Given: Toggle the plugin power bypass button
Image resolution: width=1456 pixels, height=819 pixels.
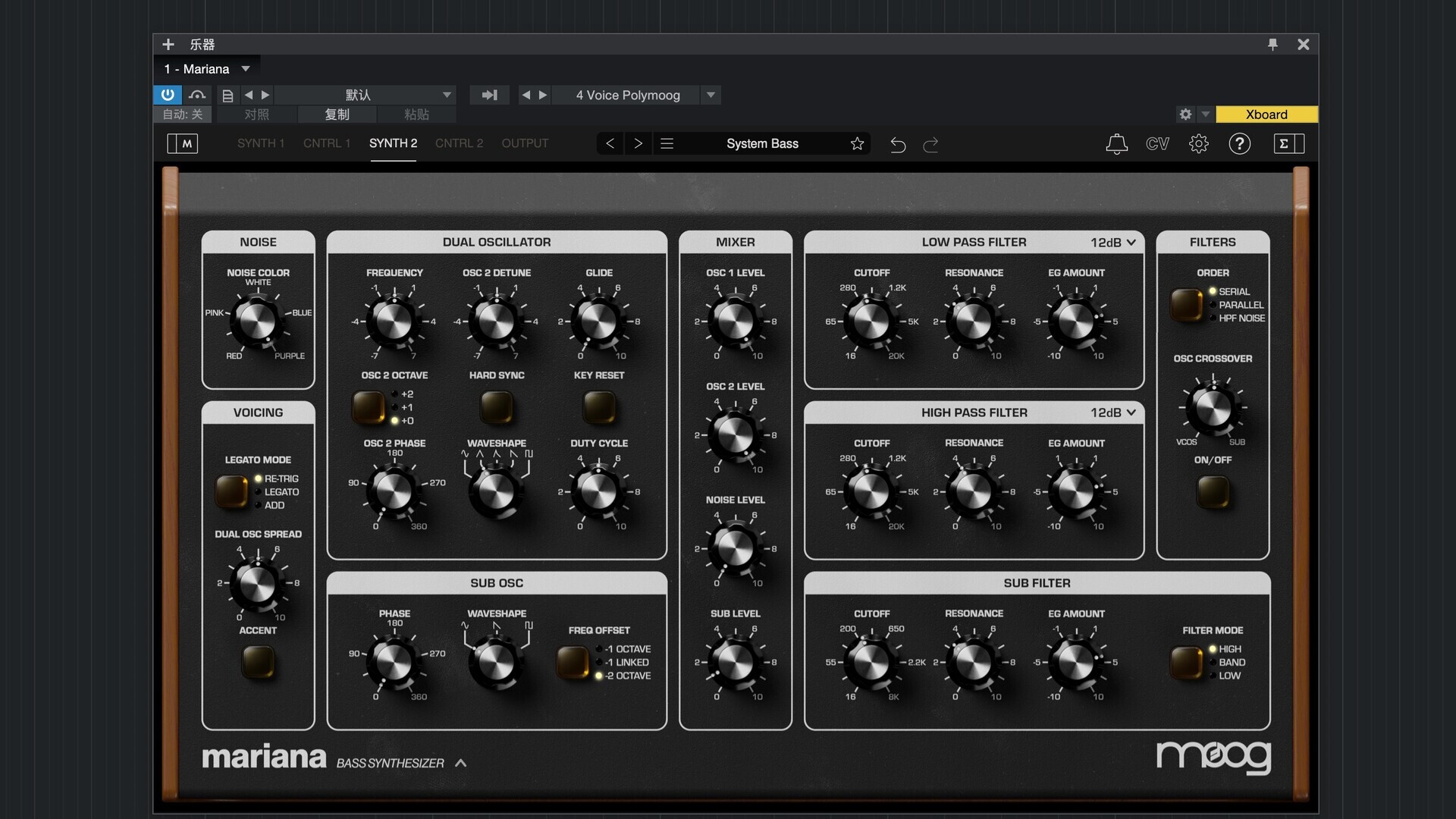Looking at the screenshot, I should tap(167, 95).
